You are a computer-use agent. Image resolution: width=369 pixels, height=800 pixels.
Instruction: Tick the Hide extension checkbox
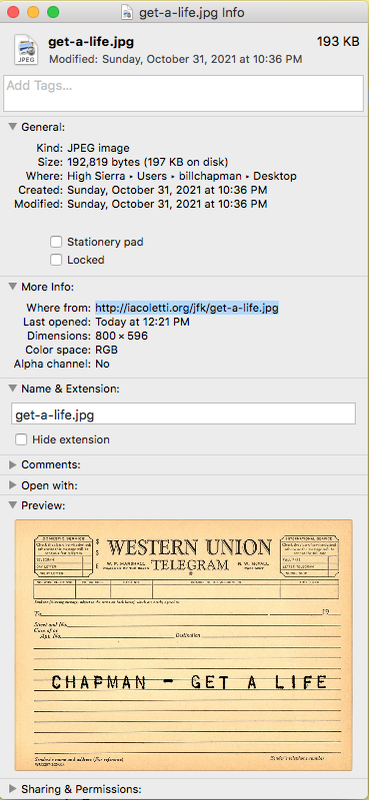tap(21, 439)
